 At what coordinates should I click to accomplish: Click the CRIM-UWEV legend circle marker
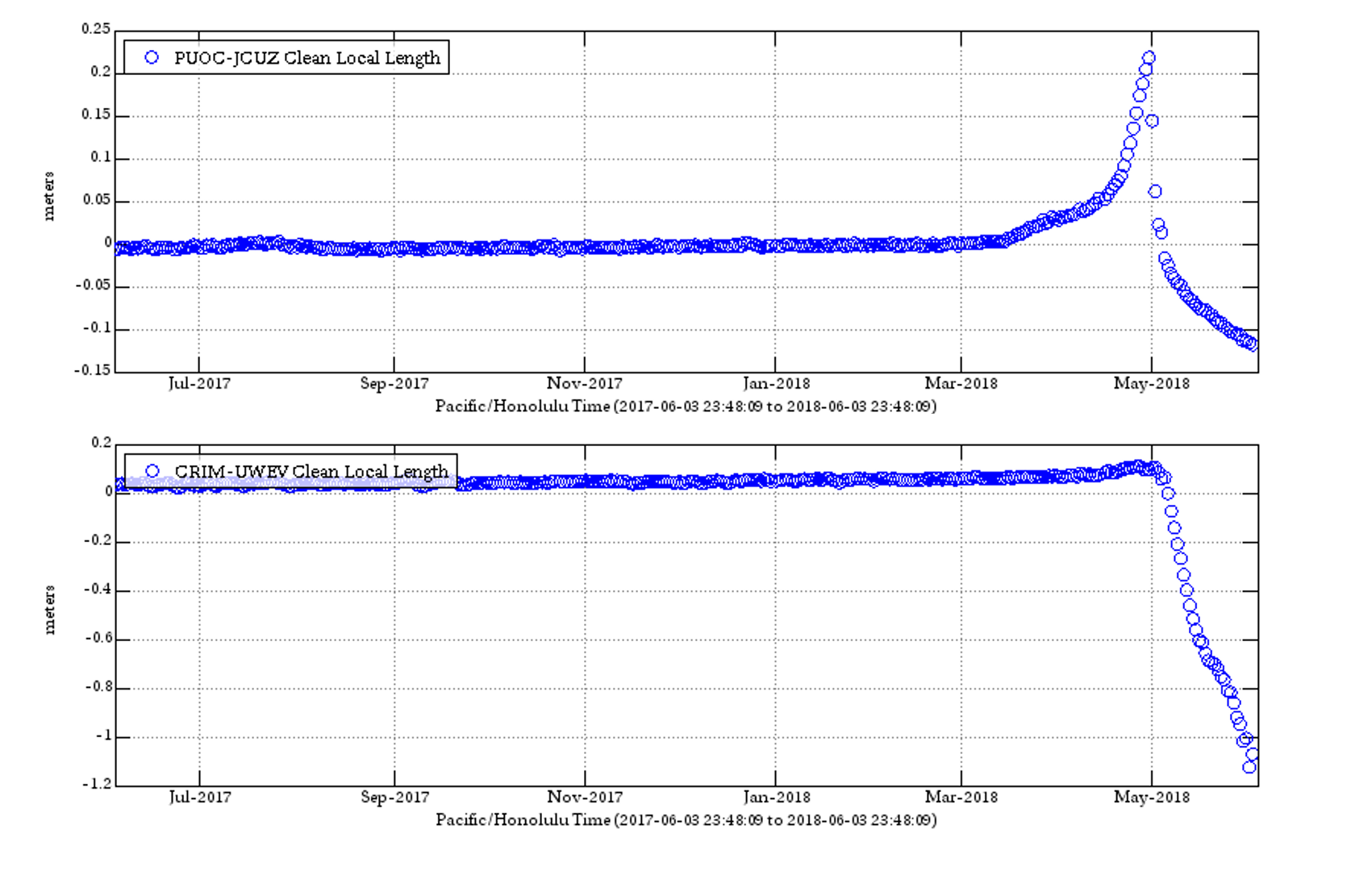click(152, 471)
